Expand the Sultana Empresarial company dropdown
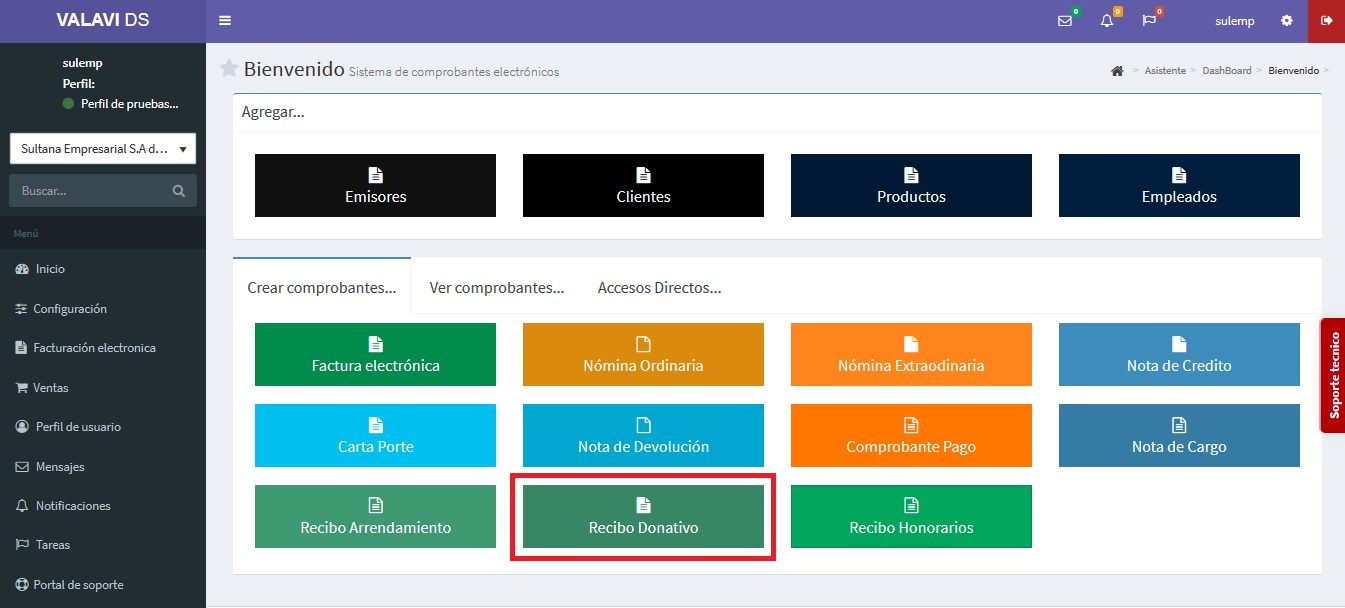The height and width of the screenshot is (608, 1345). point(103,149)
